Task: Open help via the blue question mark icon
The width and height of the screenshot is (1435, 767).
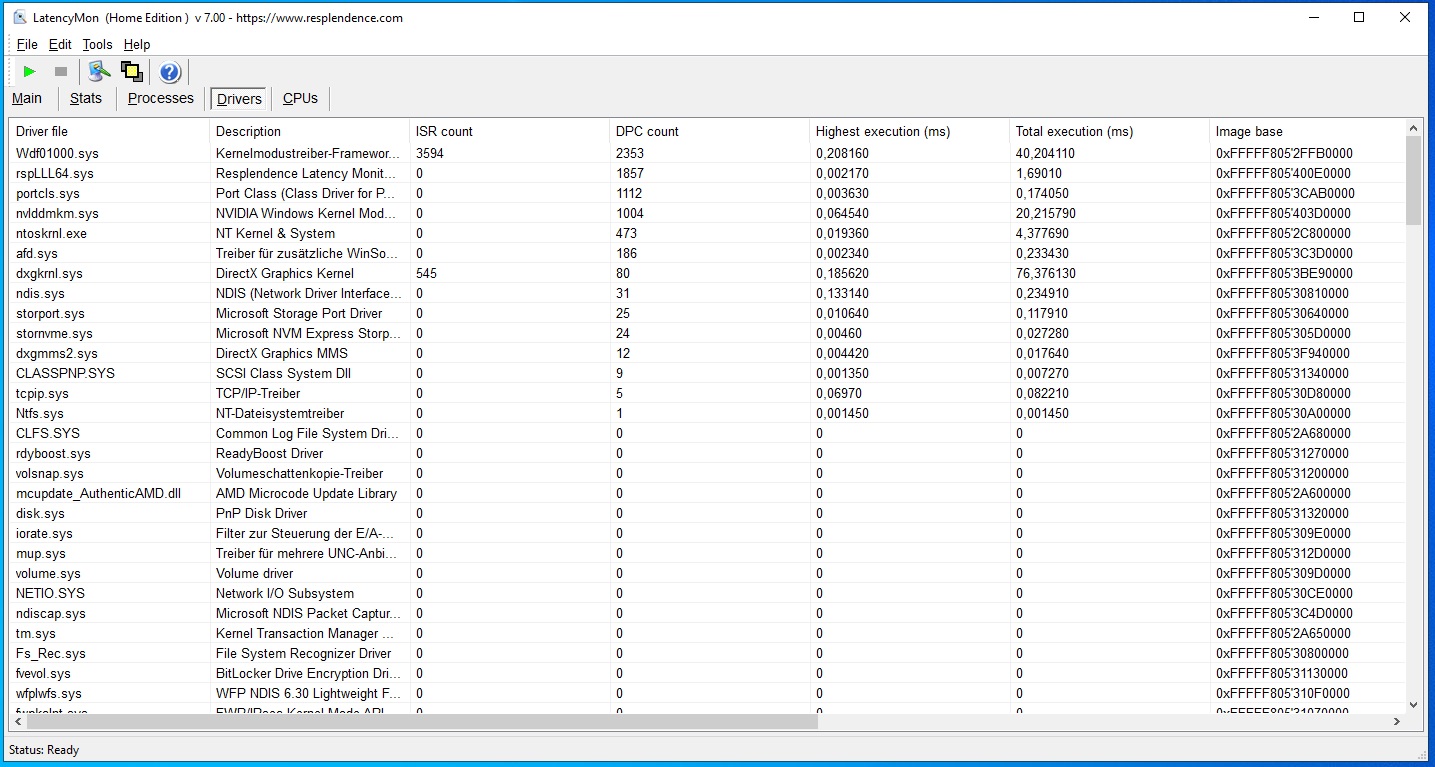Action: click(x=170, y=72)
